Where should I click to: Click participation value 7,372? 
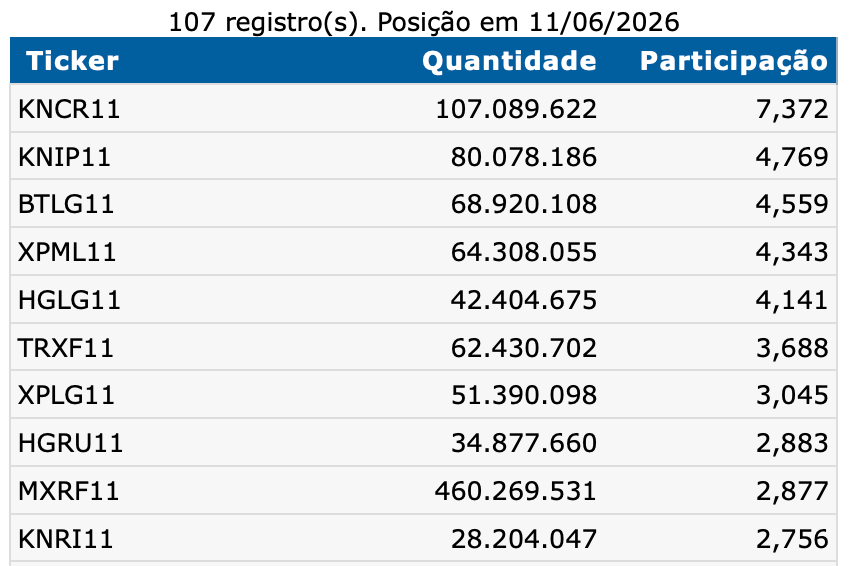(x=792, y=109)
